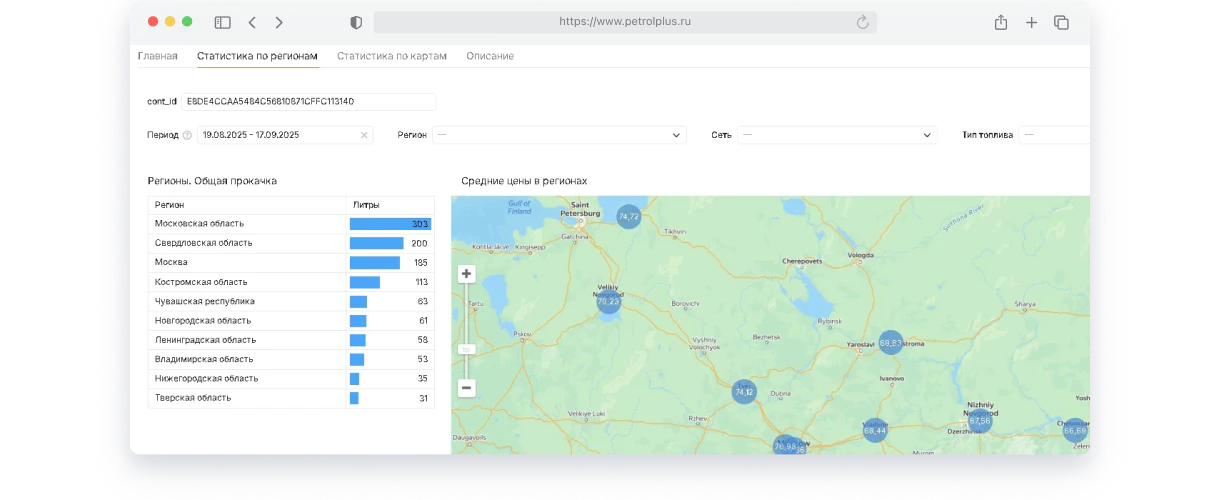Expand the Сеть dropdown
This screenshot has height=500, width=1220.
[837, 135]
